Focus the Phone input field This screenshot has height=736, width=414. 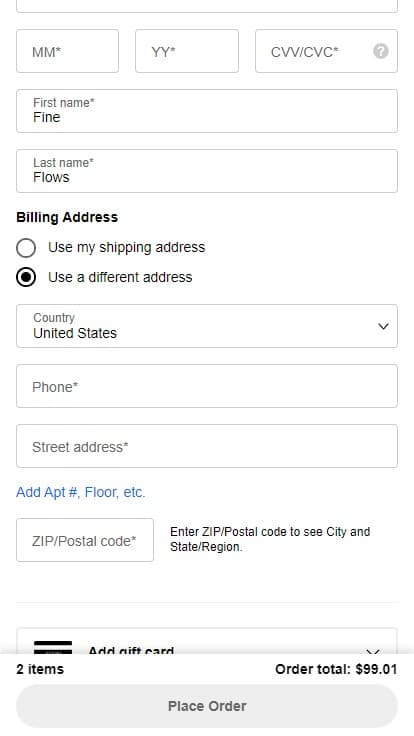207,386
